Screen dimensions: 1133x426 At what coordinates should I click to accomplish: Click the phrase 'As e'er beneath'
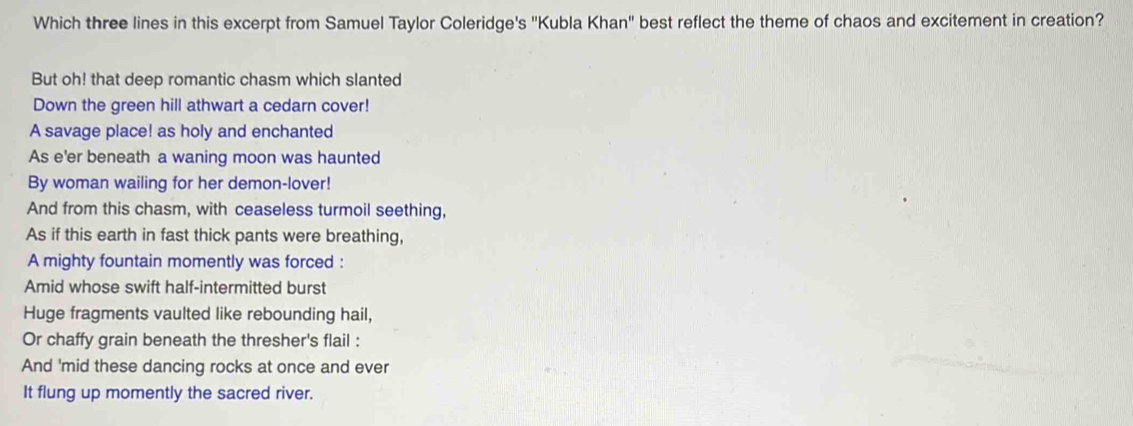pos(90,157)
